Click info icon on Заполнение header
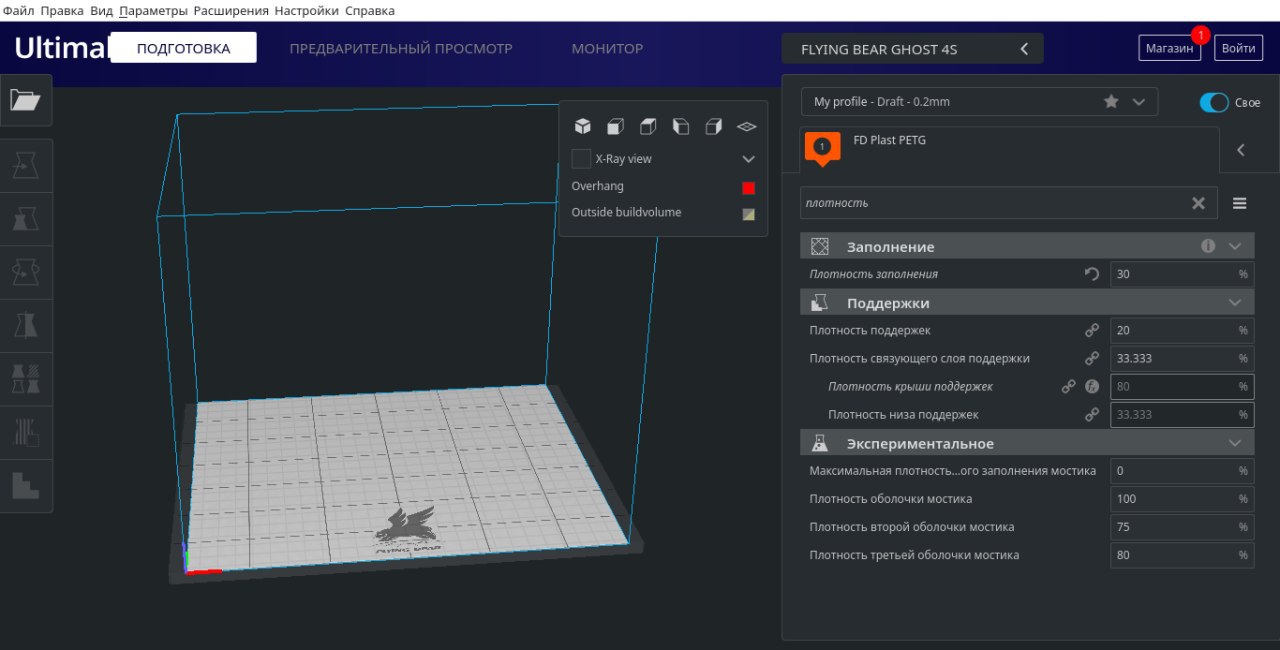 pos(1208,246)
